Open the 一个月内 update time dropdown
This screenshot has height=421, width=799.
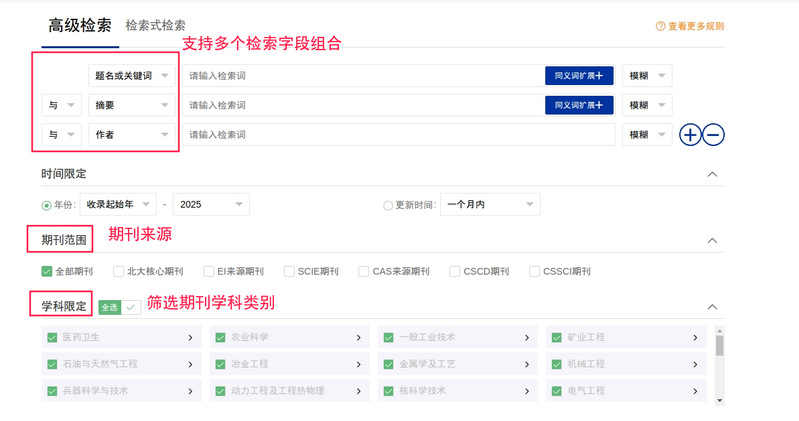pyautogui.click(x=490, y=204)
